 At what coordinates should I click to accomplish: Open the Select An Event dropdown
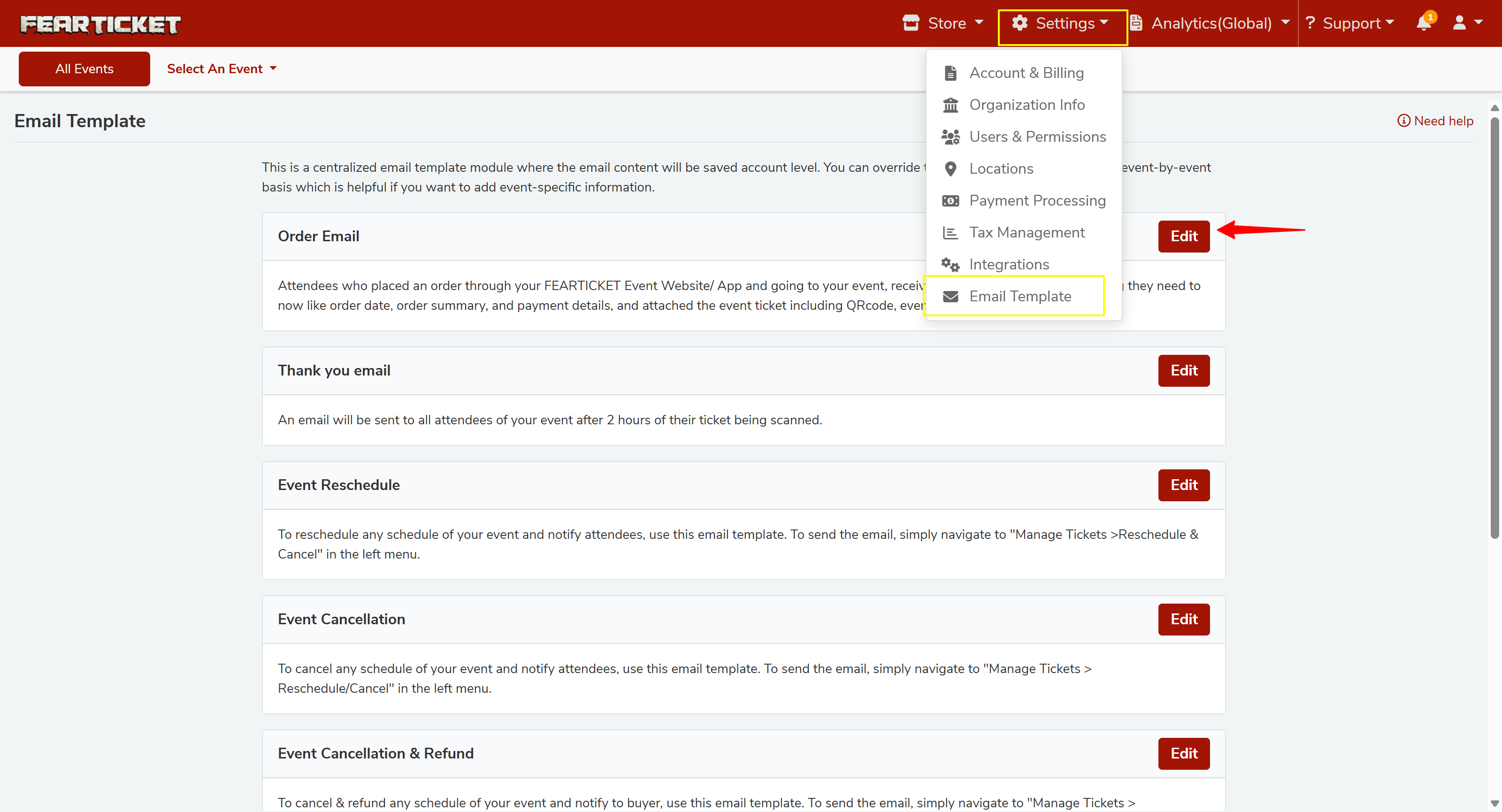pyautogui.click(x=222, y=69)
